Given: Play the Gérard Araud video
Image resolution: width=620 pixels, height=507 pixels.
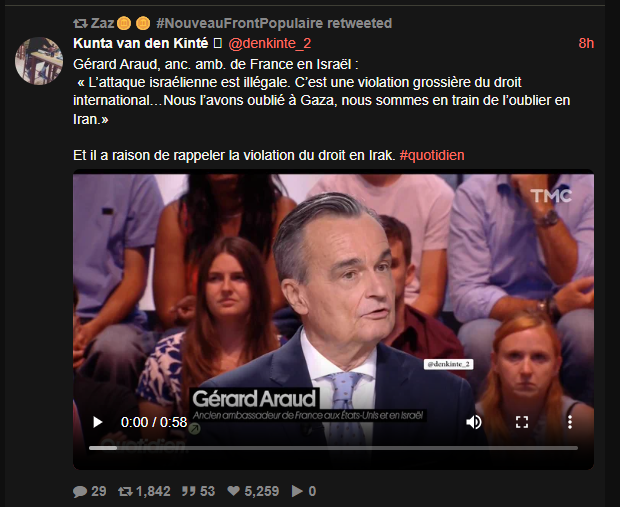Looking at the screenshot, I should [x=98, y=422].
